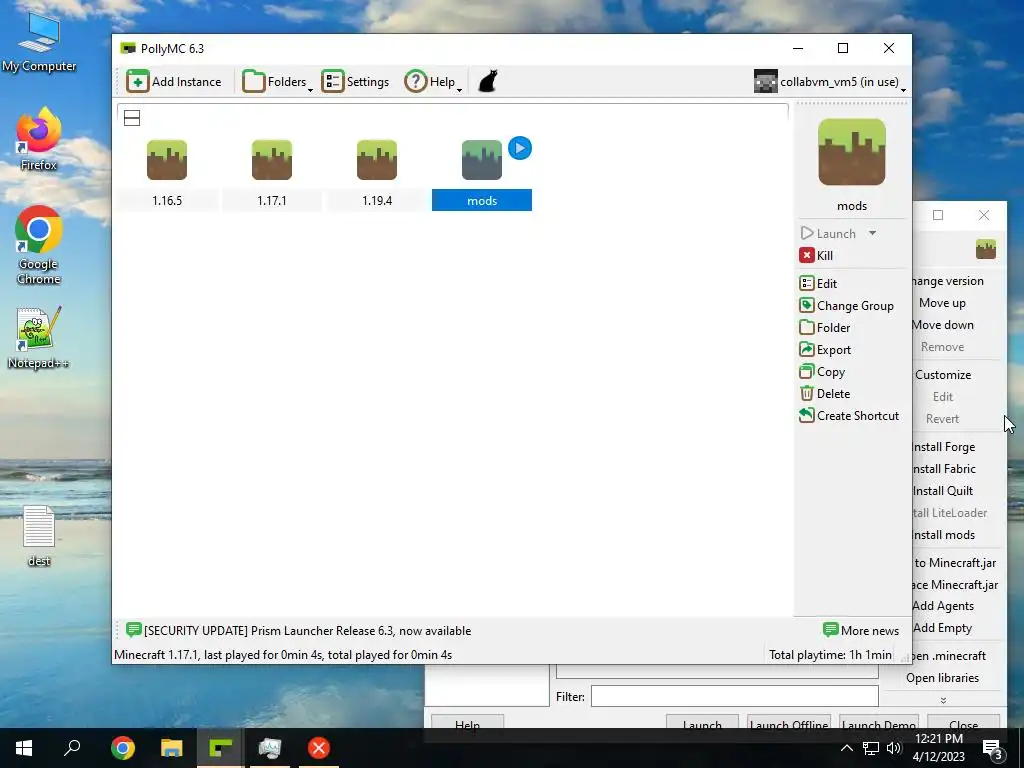1024x768 pixels.
Task: Click Edit in the instance sidebar
Action: [x=818, y=283]
